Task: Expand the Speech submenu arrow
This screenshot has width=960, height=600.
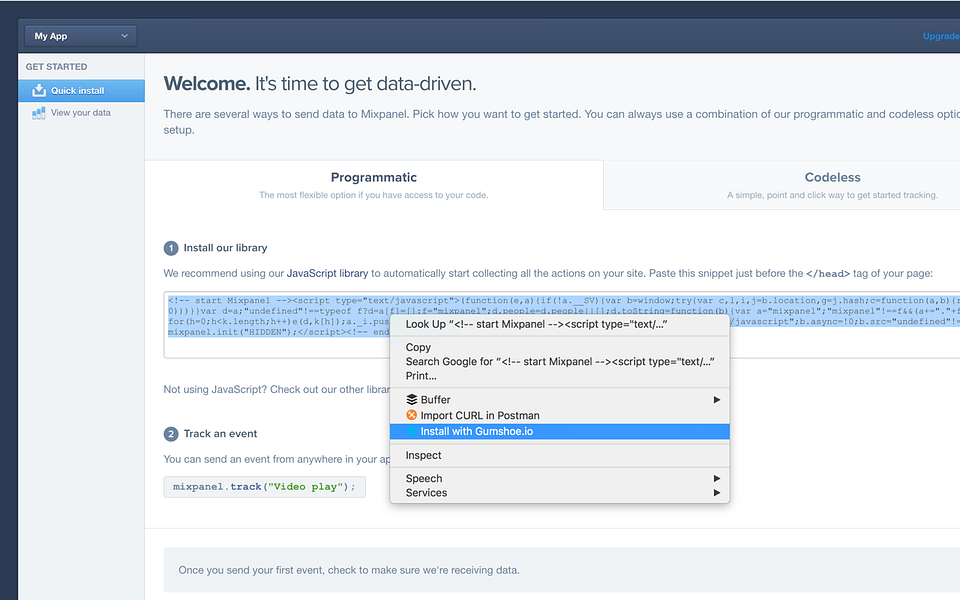Action: (x=716, y=478)
